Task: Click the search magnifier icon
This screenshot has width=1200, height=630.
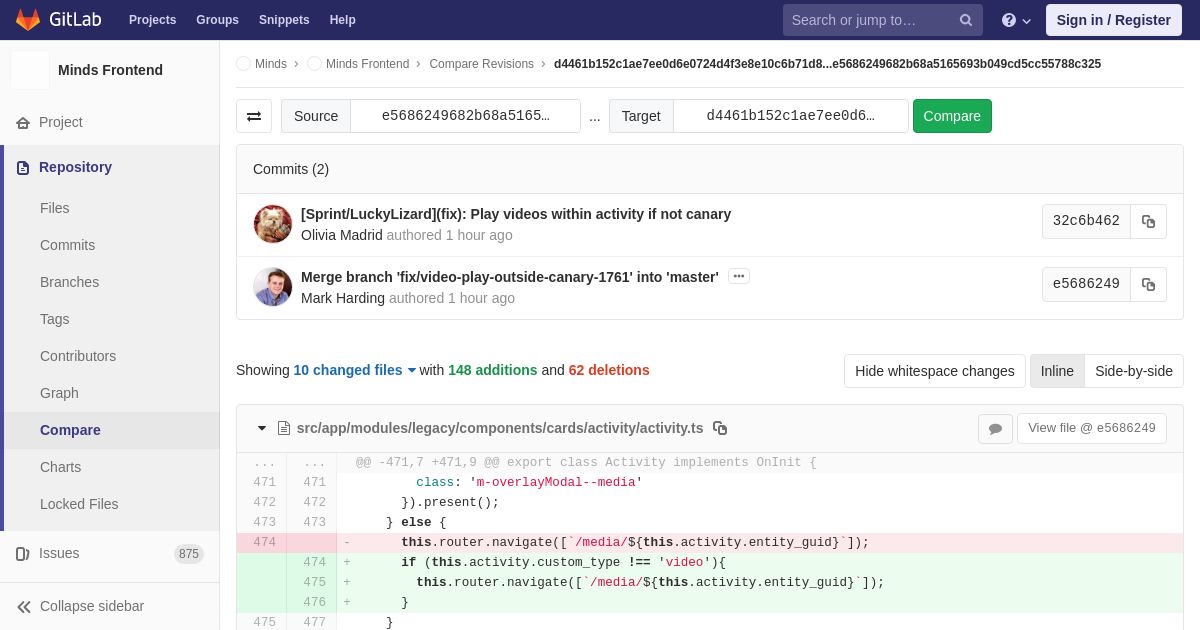Action: (x=965, y=20)
